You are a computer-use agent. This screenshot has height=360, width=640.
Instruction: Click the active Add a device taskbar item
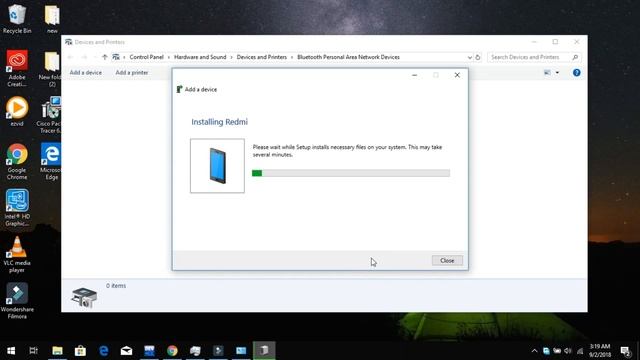264,351
